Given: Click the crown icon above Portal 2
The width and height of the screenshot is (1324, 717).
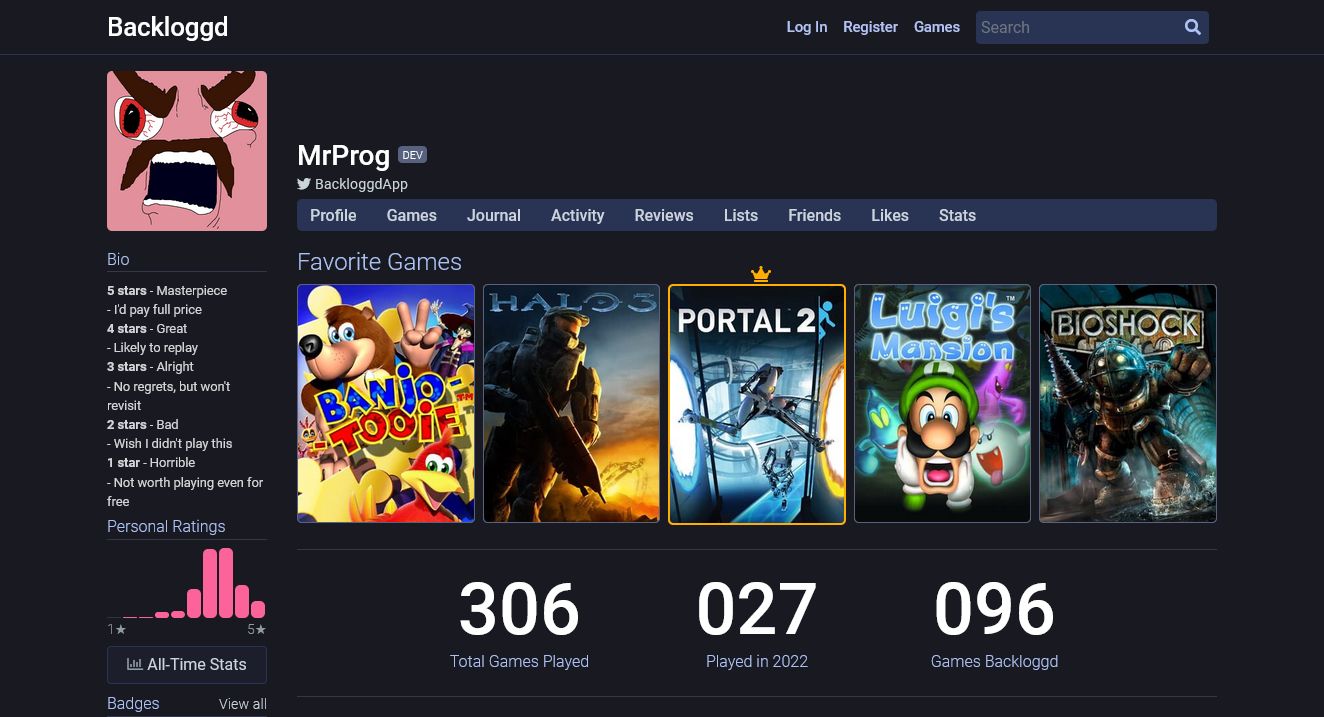Looking at the screenshot, I should pyautogui.click(x=761, y=273).
